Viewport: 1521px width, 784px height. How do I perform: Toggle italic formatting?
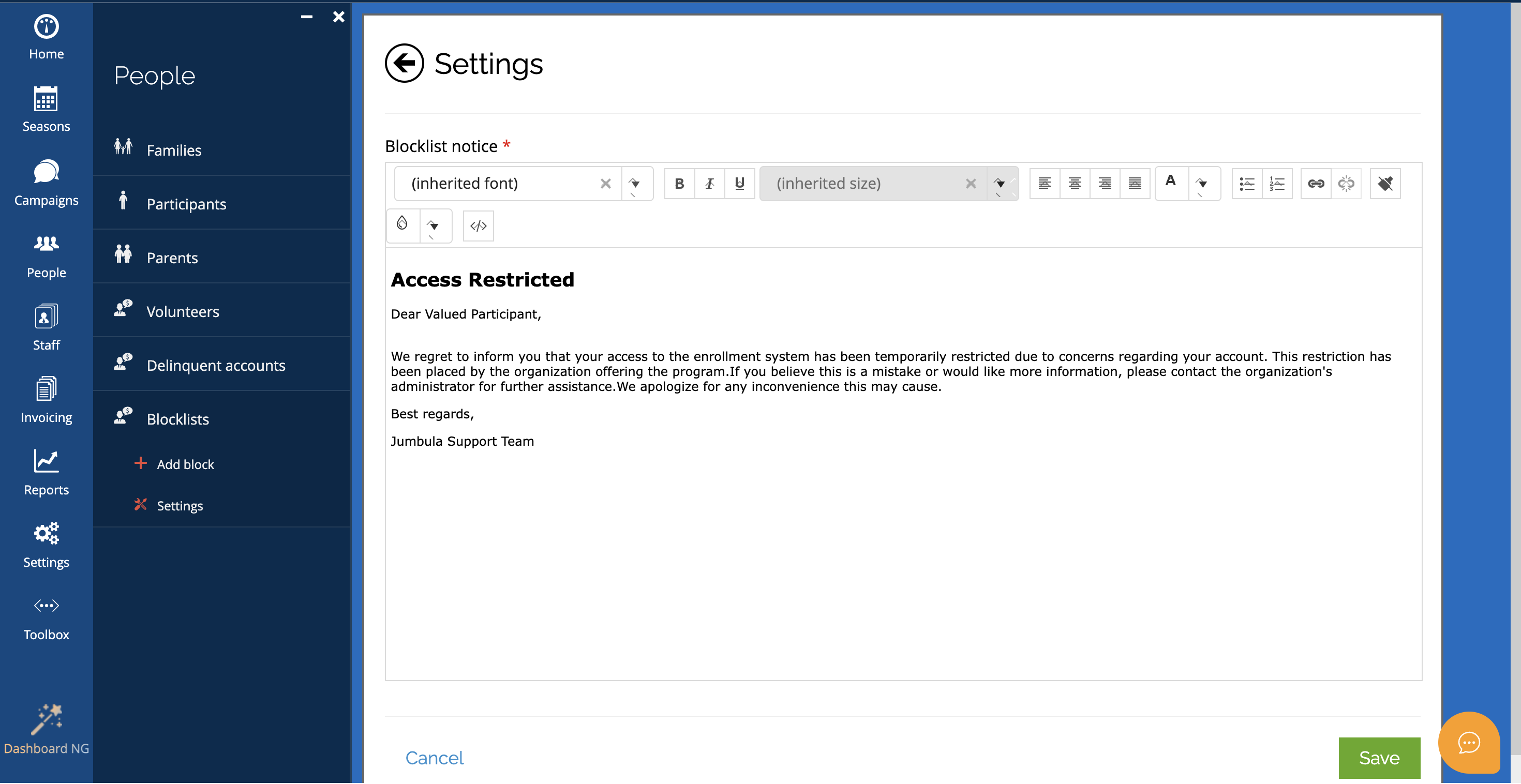pos(709,184)
